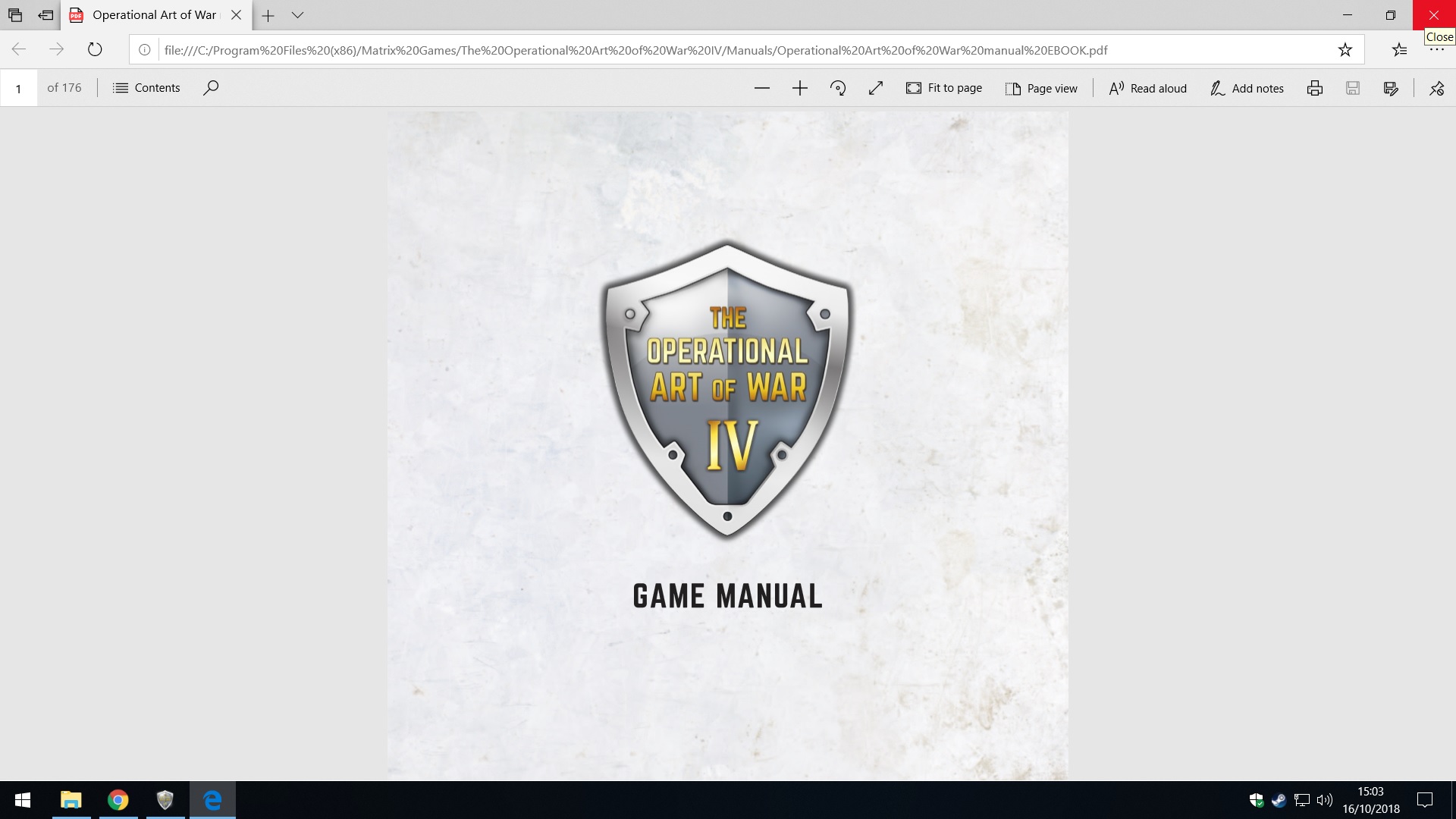1456x819 pixels.
Task: Click Fit to page
Action: pyautogui.click(x=944, y=88)
